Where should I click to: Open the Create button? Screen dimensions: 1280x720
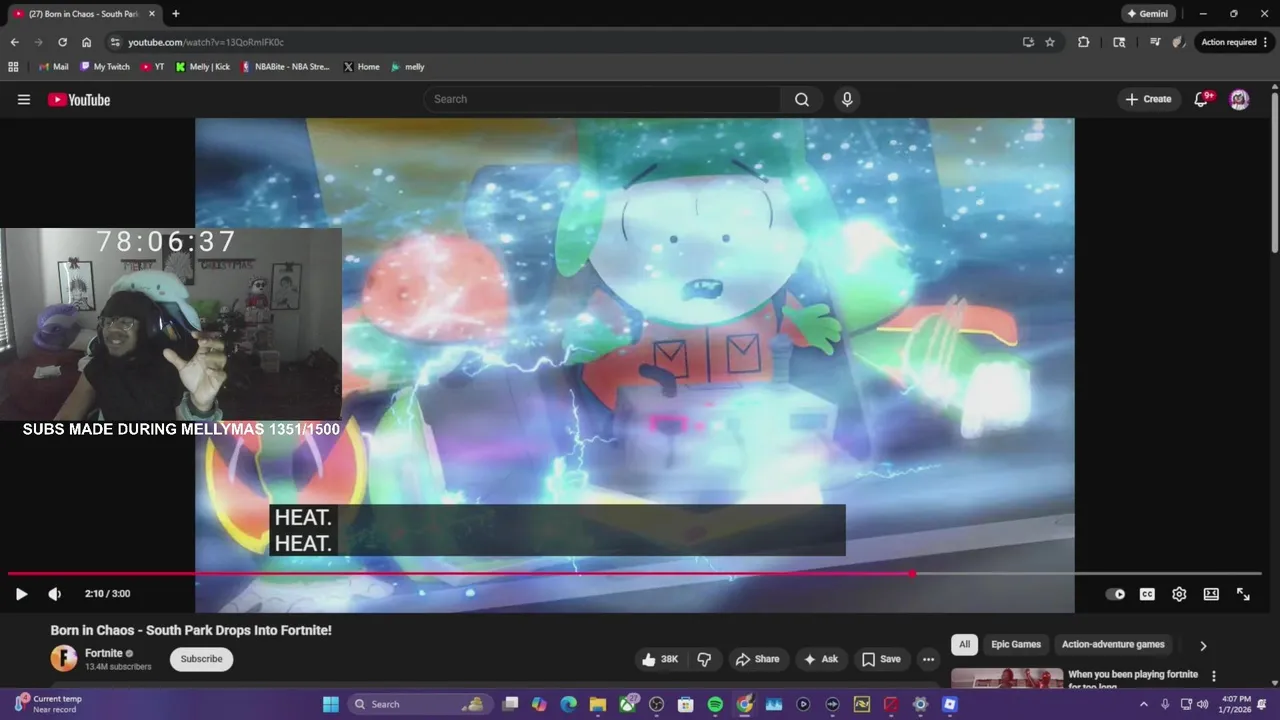coord(1148,99)
